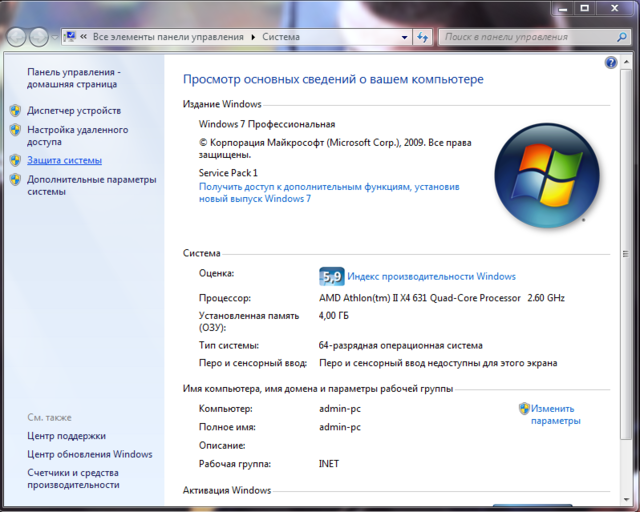
Task: Click shield icon next to 'Изменить параметры'
Action: 524,408
